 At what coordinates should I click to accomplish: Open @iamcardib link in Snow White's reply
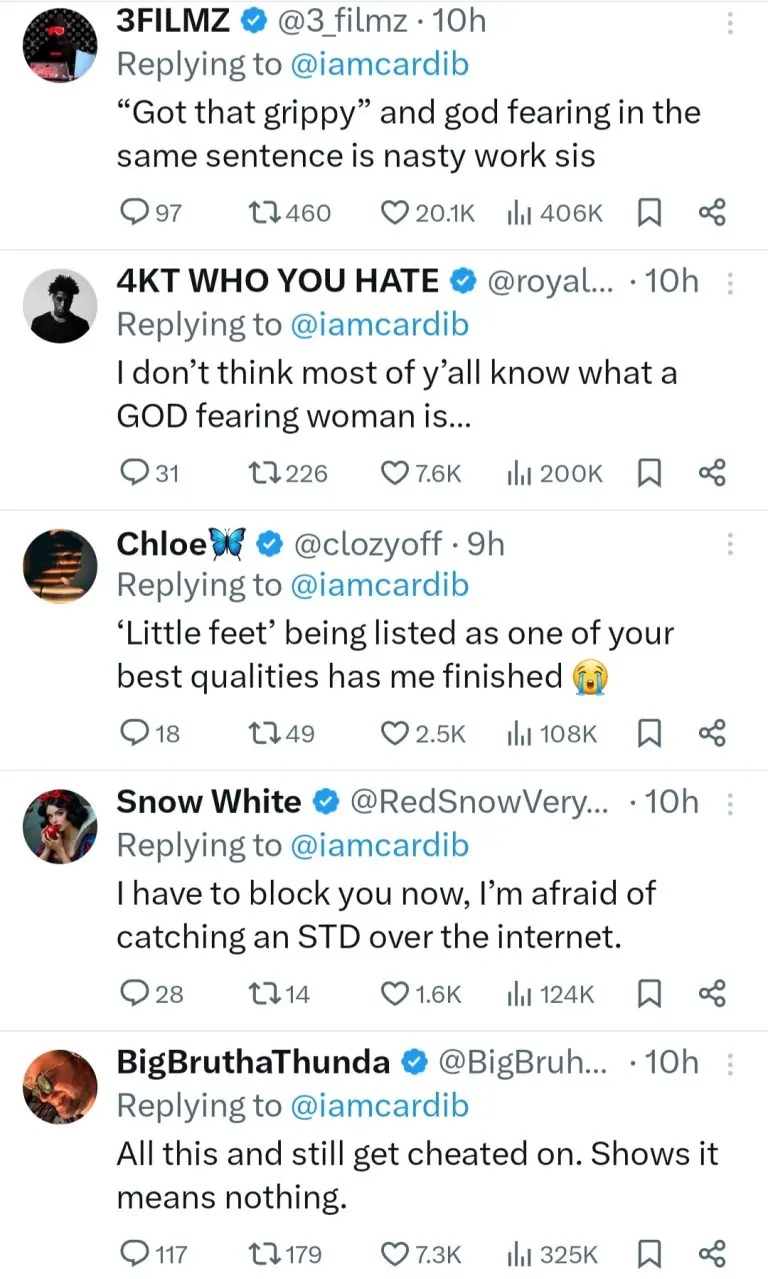379,845
